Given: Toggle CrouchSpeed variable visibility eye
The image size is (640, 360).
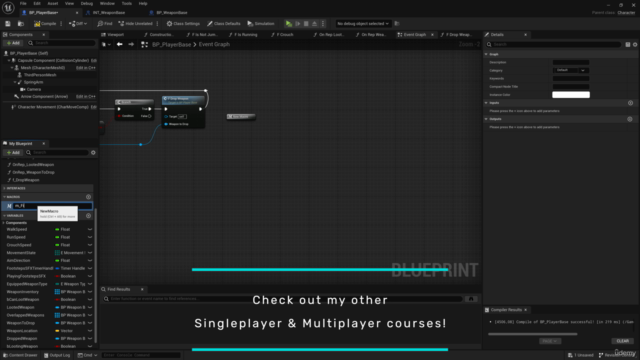Looking at the screenshot, I should click(90, 245).
